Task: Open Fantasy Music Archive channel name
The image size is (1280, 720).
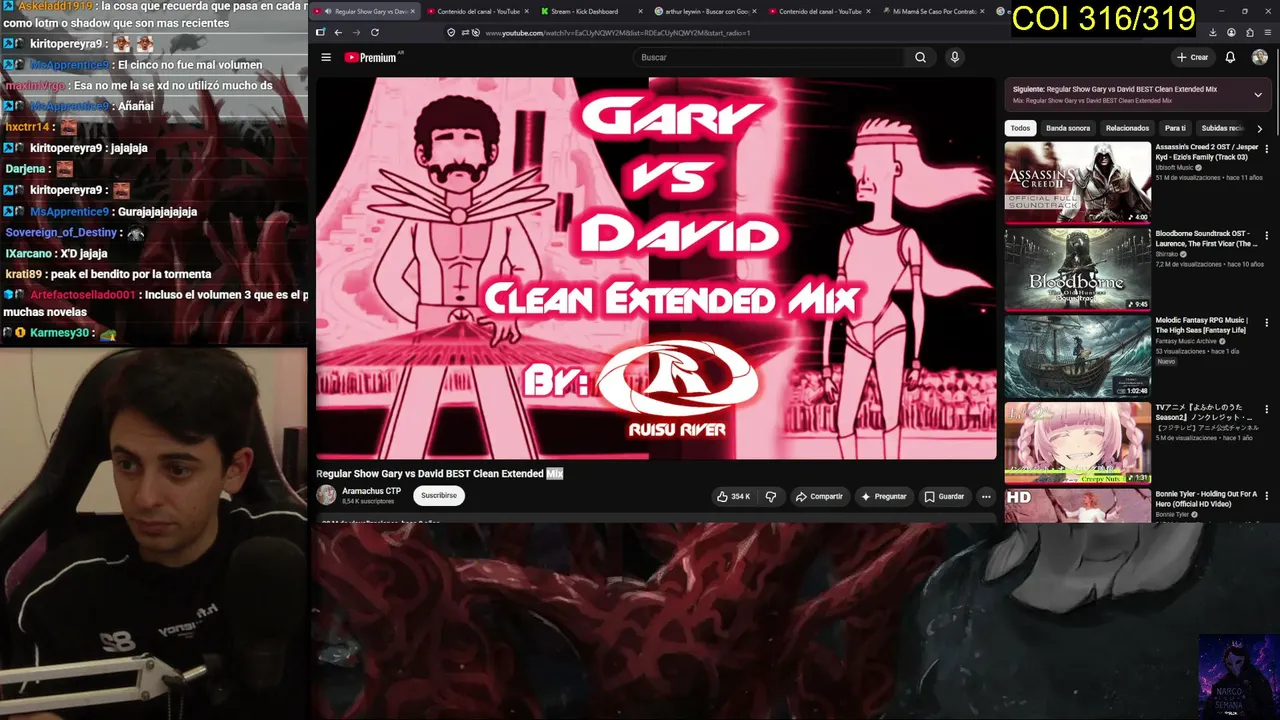Action: (1186, 341)
